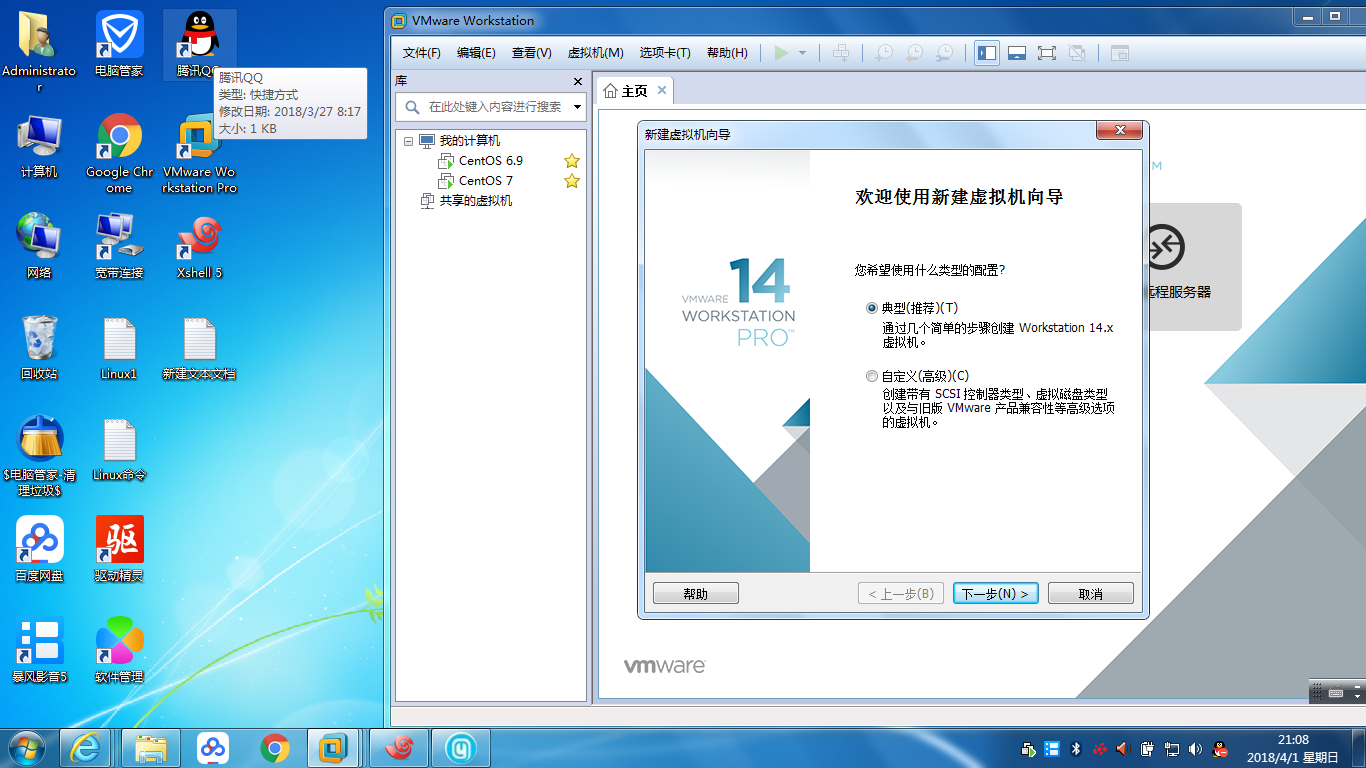The height and width of the screenshot is (768, 1366).
Task: Toggle the thumbnail bar view icon
Action: pos(1017,53)
